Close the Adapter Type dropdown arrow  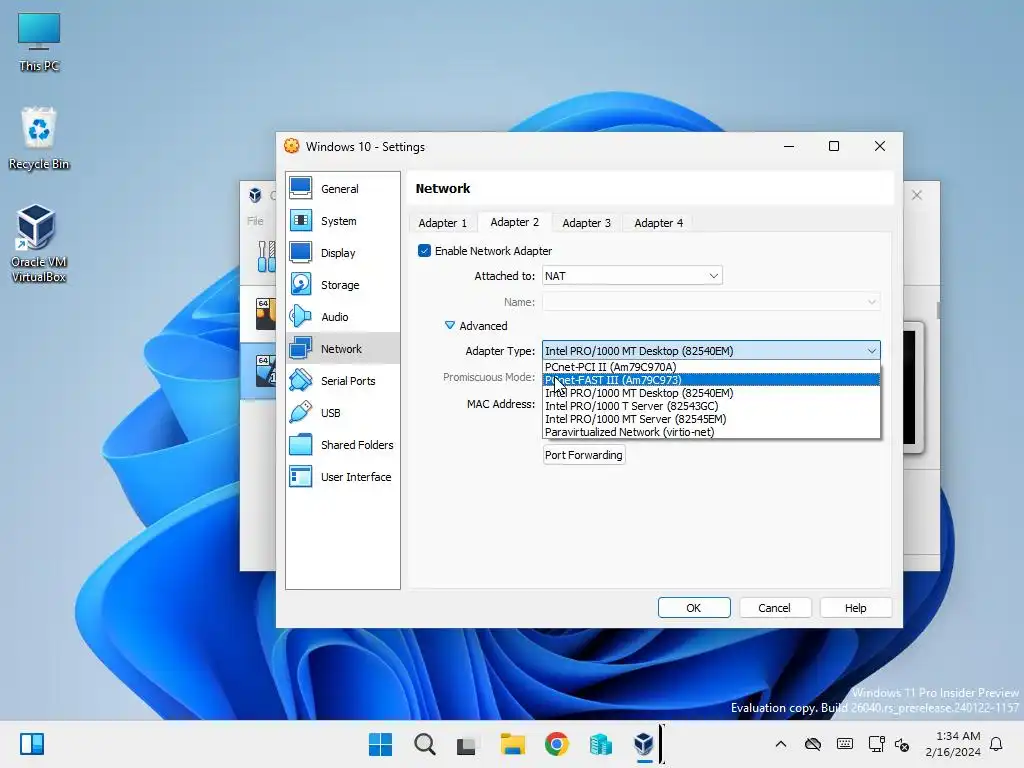pyautogui.click(x=871, y=351)
